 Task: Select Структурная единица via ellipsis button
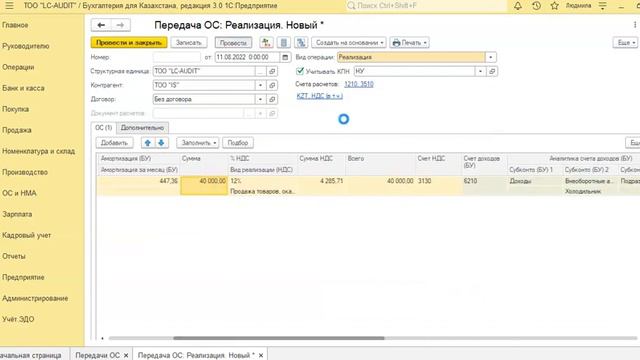pyautogui.click(x=260, y=71)
